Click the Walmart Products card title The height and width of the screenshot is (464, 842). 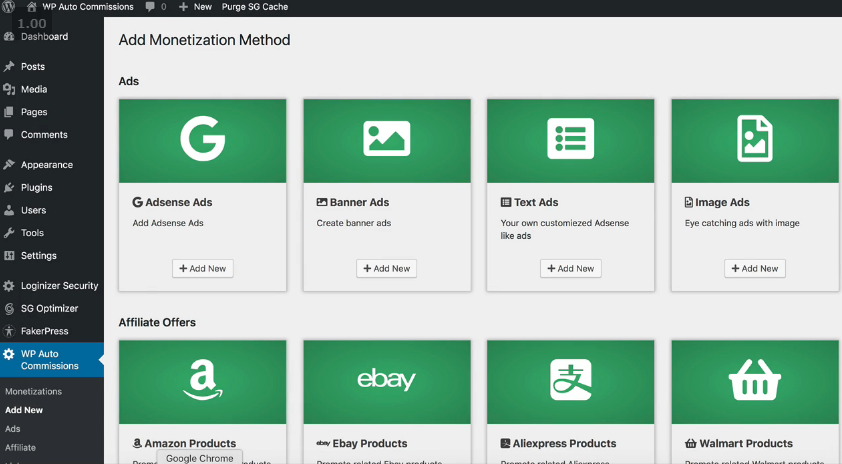coord(739,443)
